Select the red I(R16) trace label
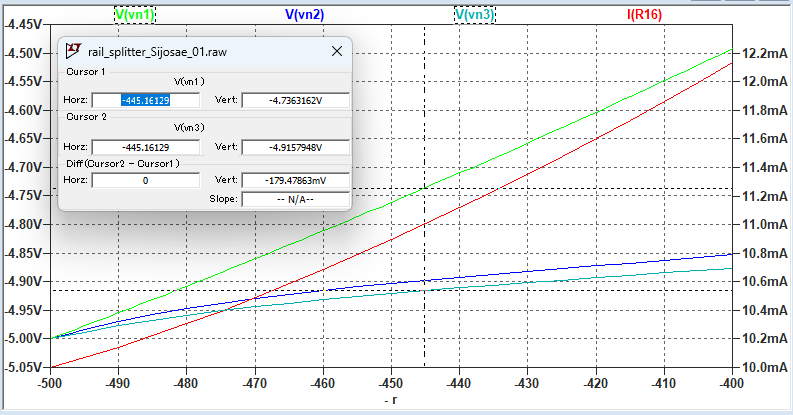The height and width of the screenshot is (415, 793). tap(644, 15)
